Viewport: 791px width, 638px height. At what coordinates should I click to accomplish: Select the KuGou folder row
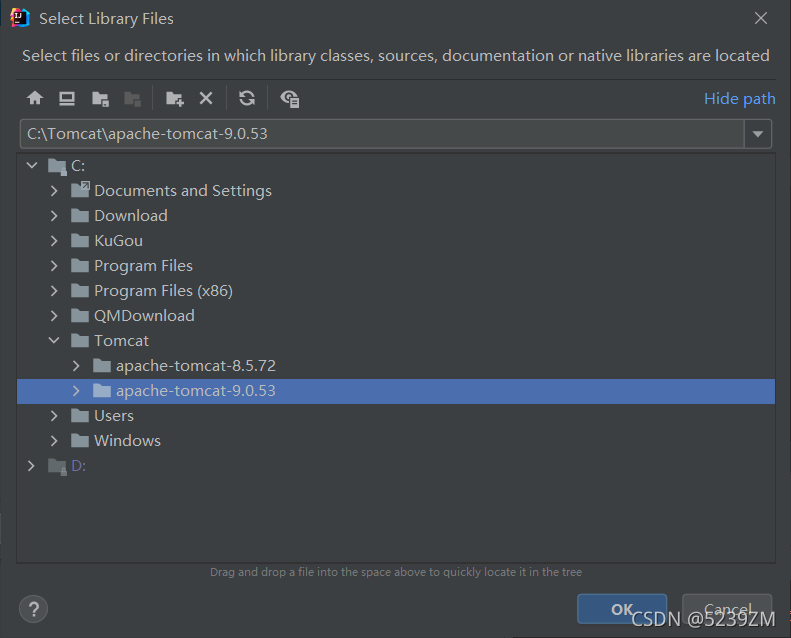(x=396, y=241)
